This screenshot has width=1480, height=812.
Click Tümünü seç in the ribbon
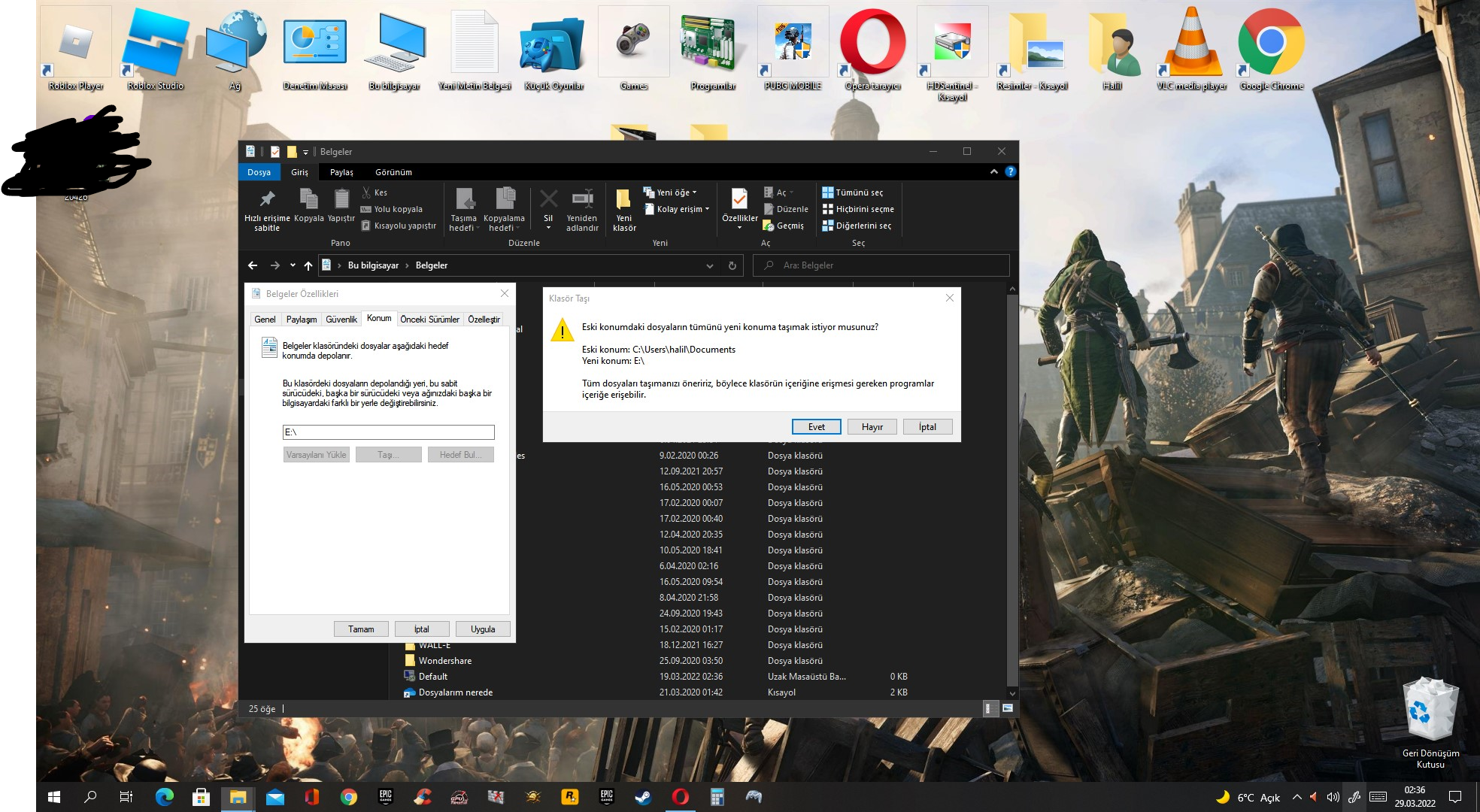point(853,192)
